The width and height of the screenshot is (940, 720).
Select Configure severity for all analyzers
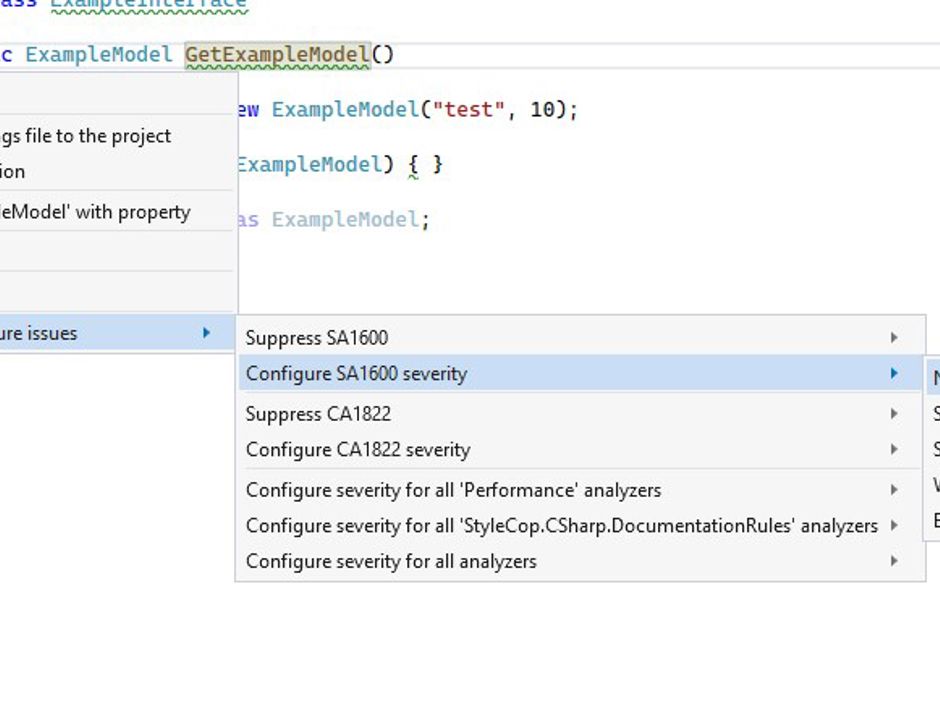(580, 561)
